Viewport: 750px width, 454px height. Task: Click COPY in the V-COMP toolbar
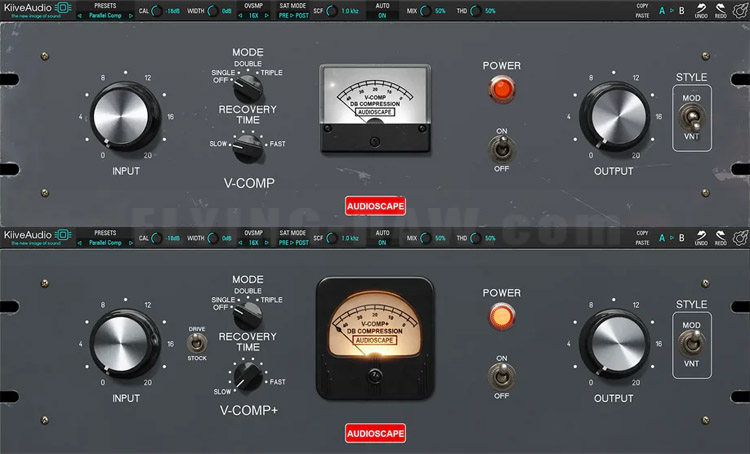pyautogui.click(x=642, y=6)
